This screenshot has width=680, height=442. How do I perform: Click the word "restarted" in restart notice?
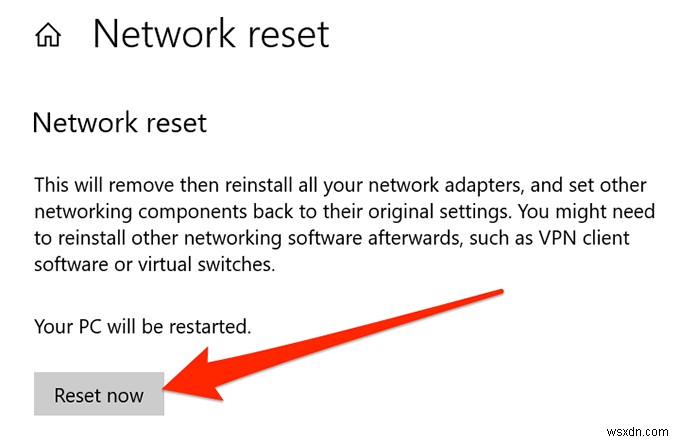[213, 327]
